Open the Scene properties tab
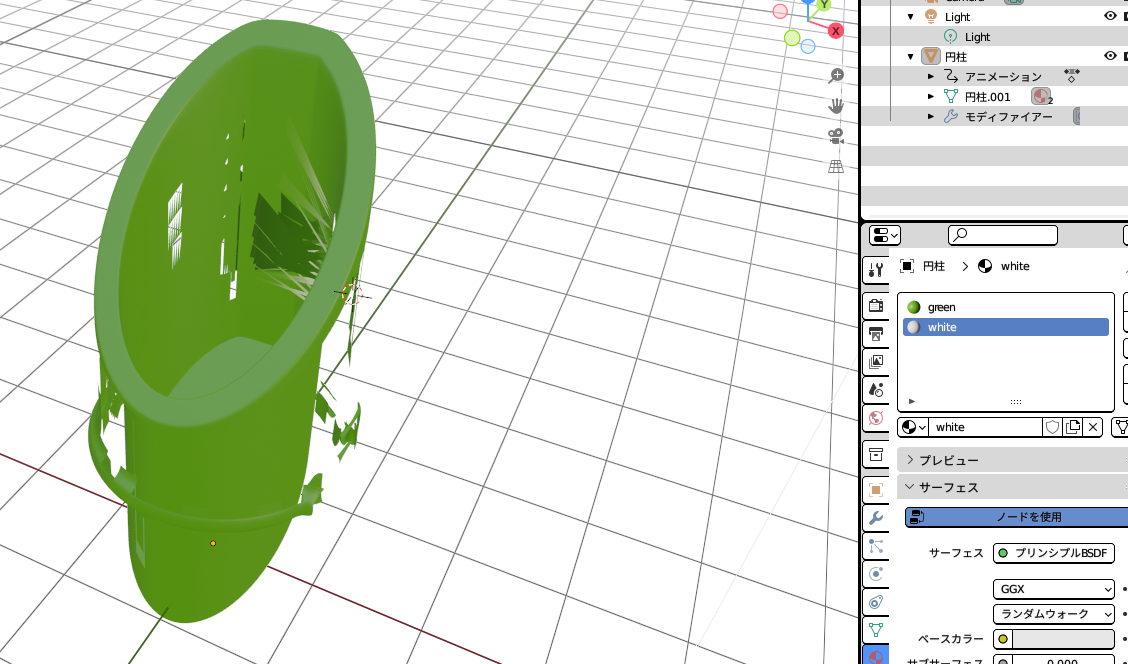This screenshot has width=1128, height=664. (x=875, y=390)
